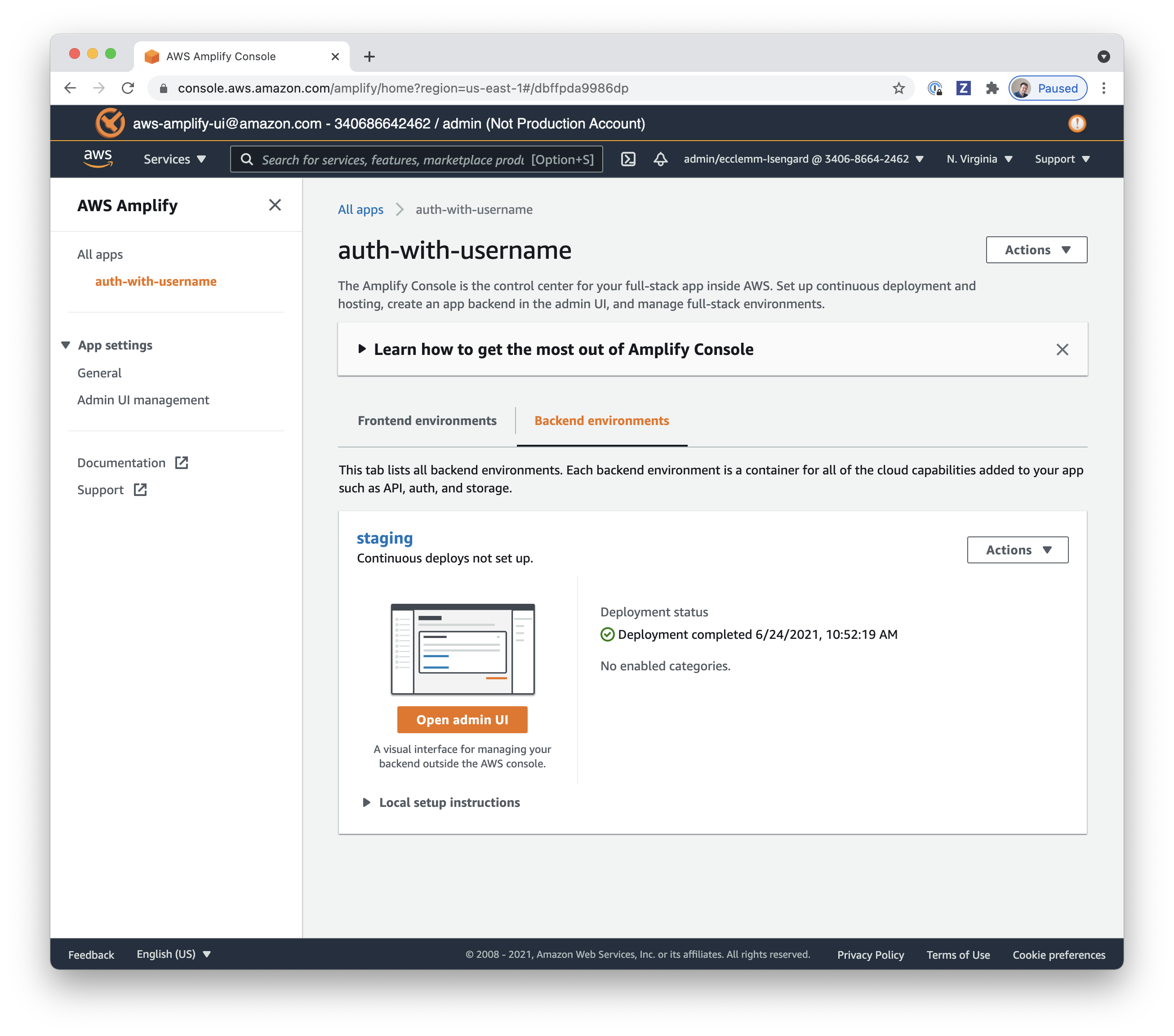This screenshot has width=1174, height=1036.
Task: Click the admin UI preview thumbnail
Action: click(462, 649)
